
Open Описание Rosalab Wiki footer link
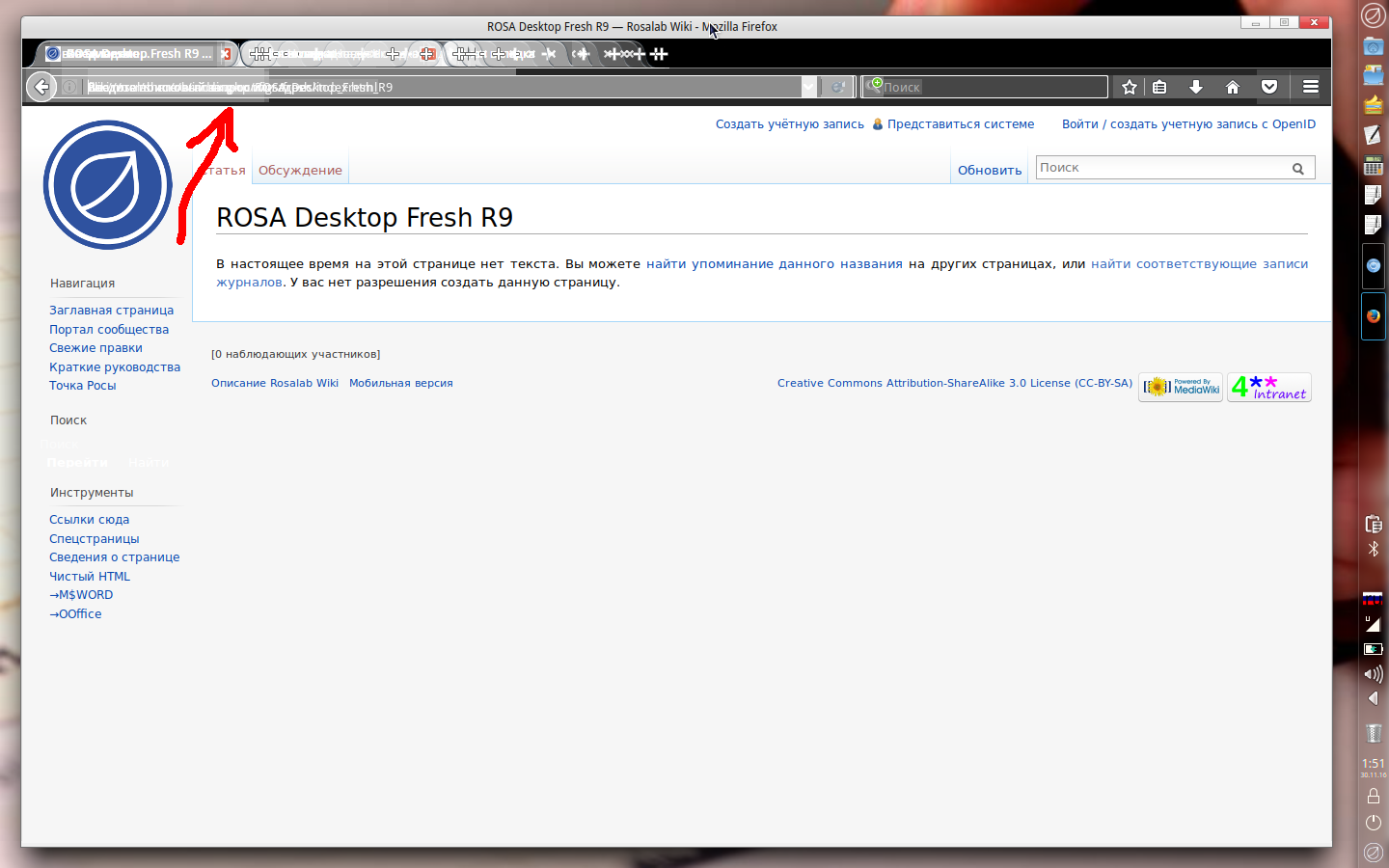275,384
